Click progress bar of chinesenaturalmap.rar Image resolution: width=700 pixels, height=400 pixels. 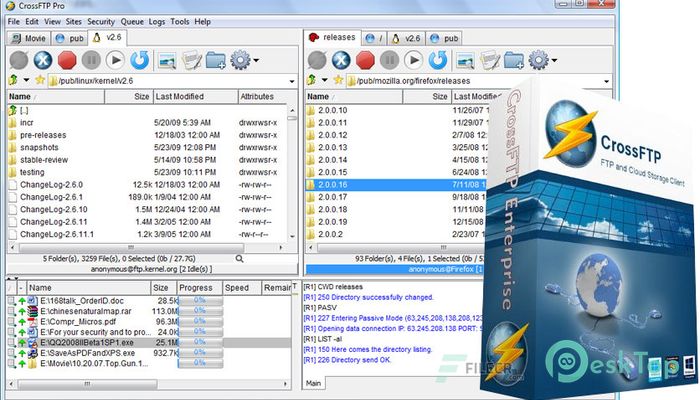200,311
